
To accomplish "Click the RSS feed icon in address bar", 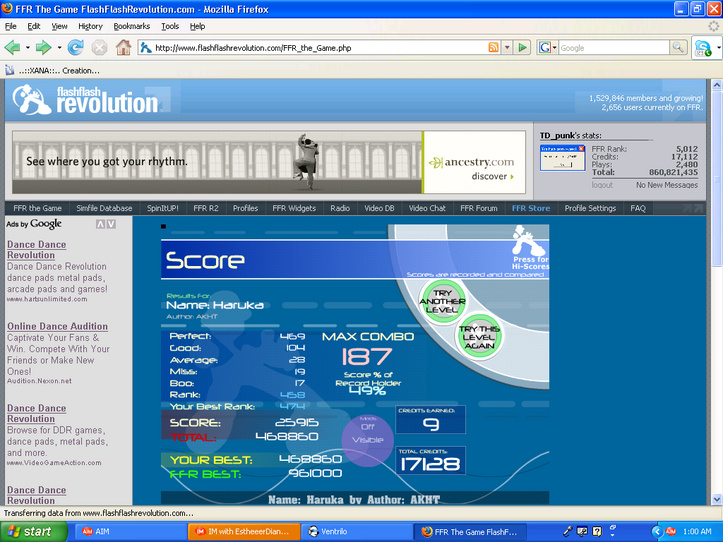I will (493, 48).
